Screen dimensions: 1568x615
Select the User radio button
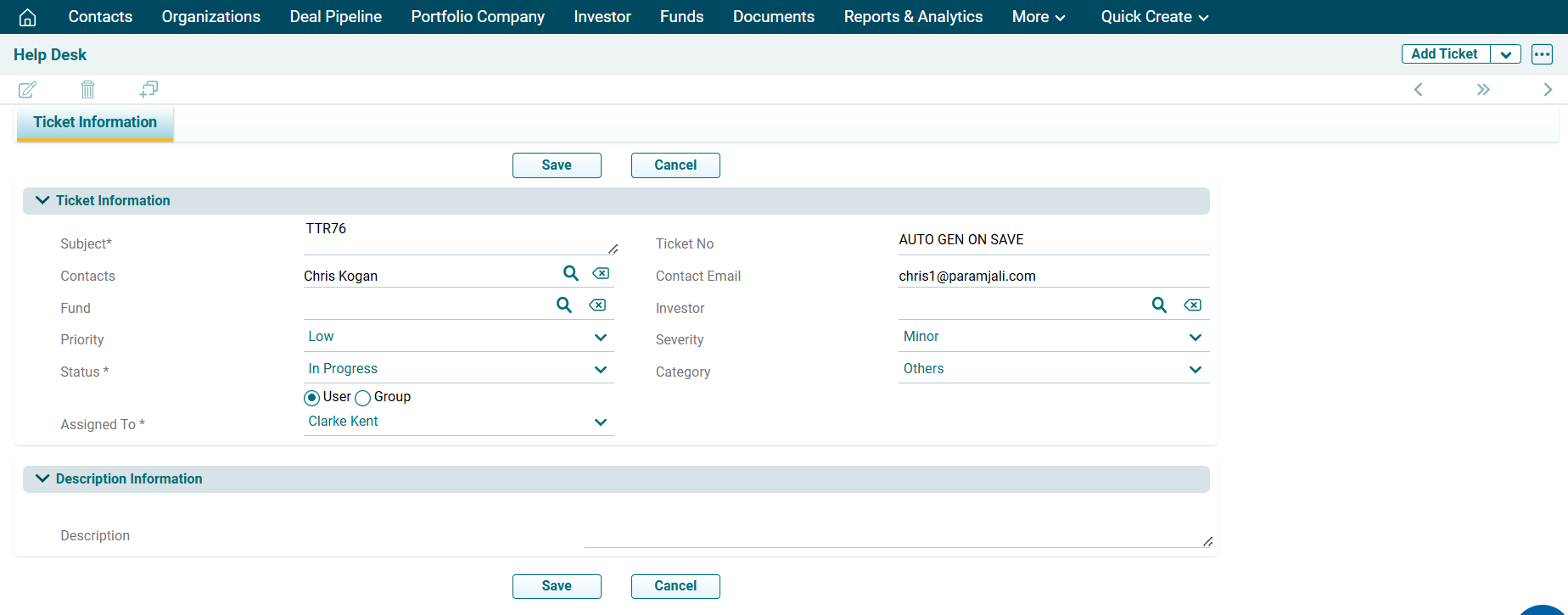(312, 398)
